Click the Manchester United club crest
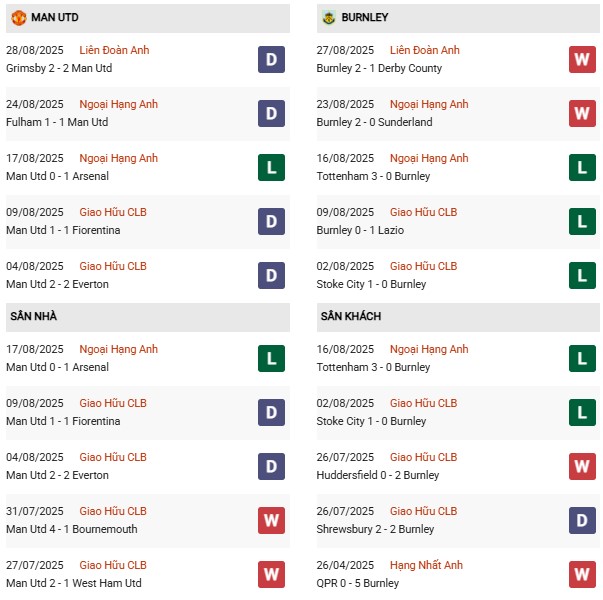The image size is (603, 600). [19, 18]
